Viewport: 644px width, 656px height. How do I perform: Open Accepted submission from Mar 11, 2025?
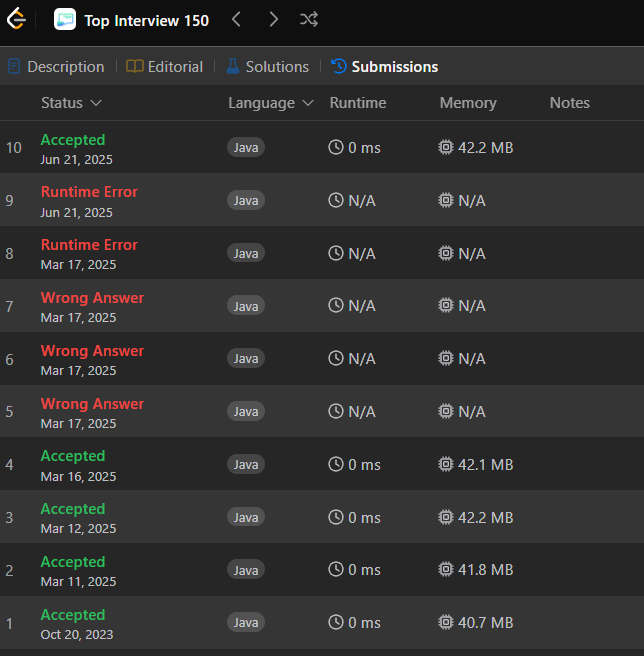pos(322,570)
